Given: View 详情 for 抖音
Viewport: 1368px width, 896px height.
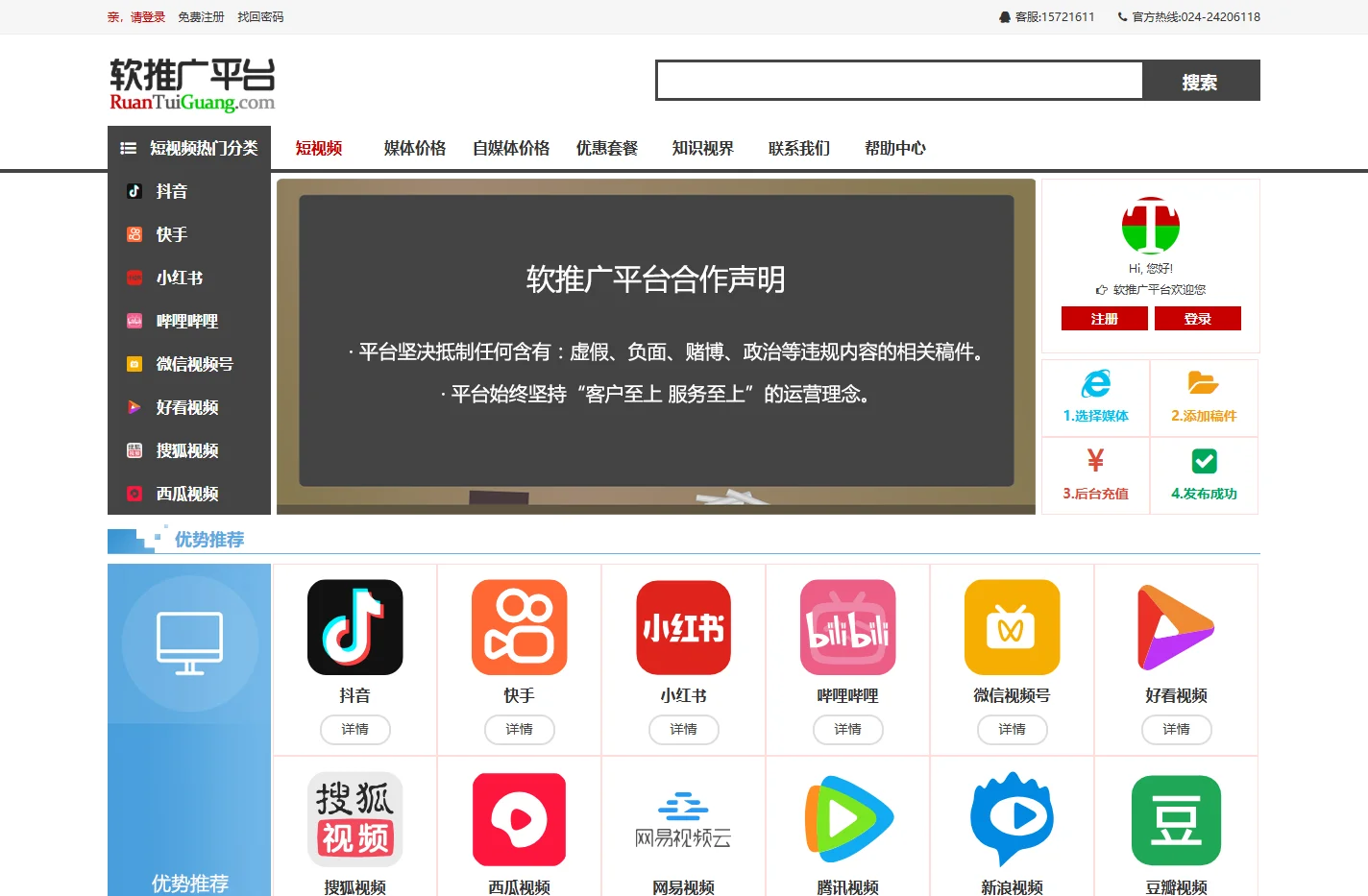Looking at the screenshot, I should [355, 730].
